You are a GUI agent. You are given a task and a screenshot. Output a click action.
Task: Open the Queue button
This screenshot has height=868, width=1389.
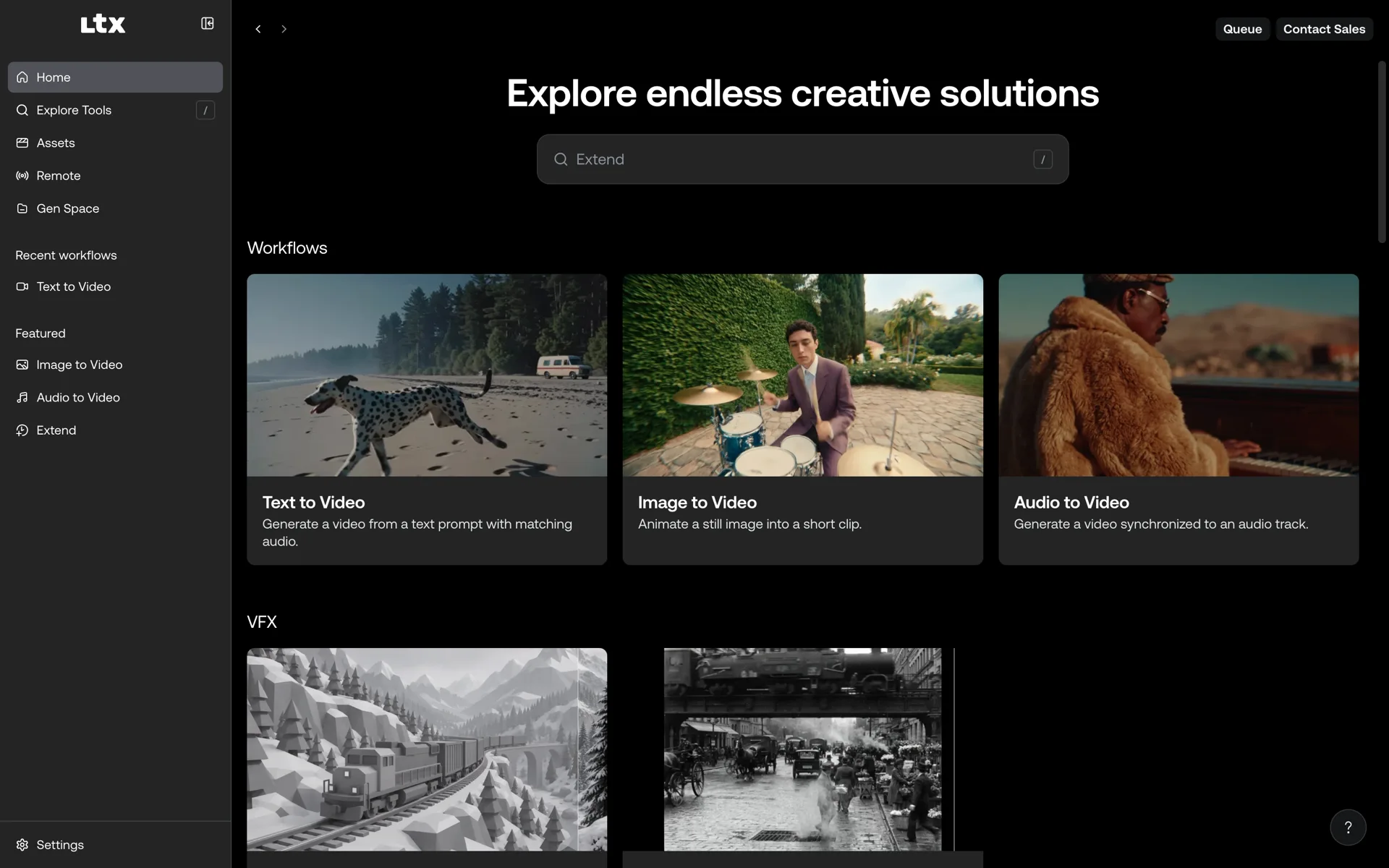(1242, 29)
